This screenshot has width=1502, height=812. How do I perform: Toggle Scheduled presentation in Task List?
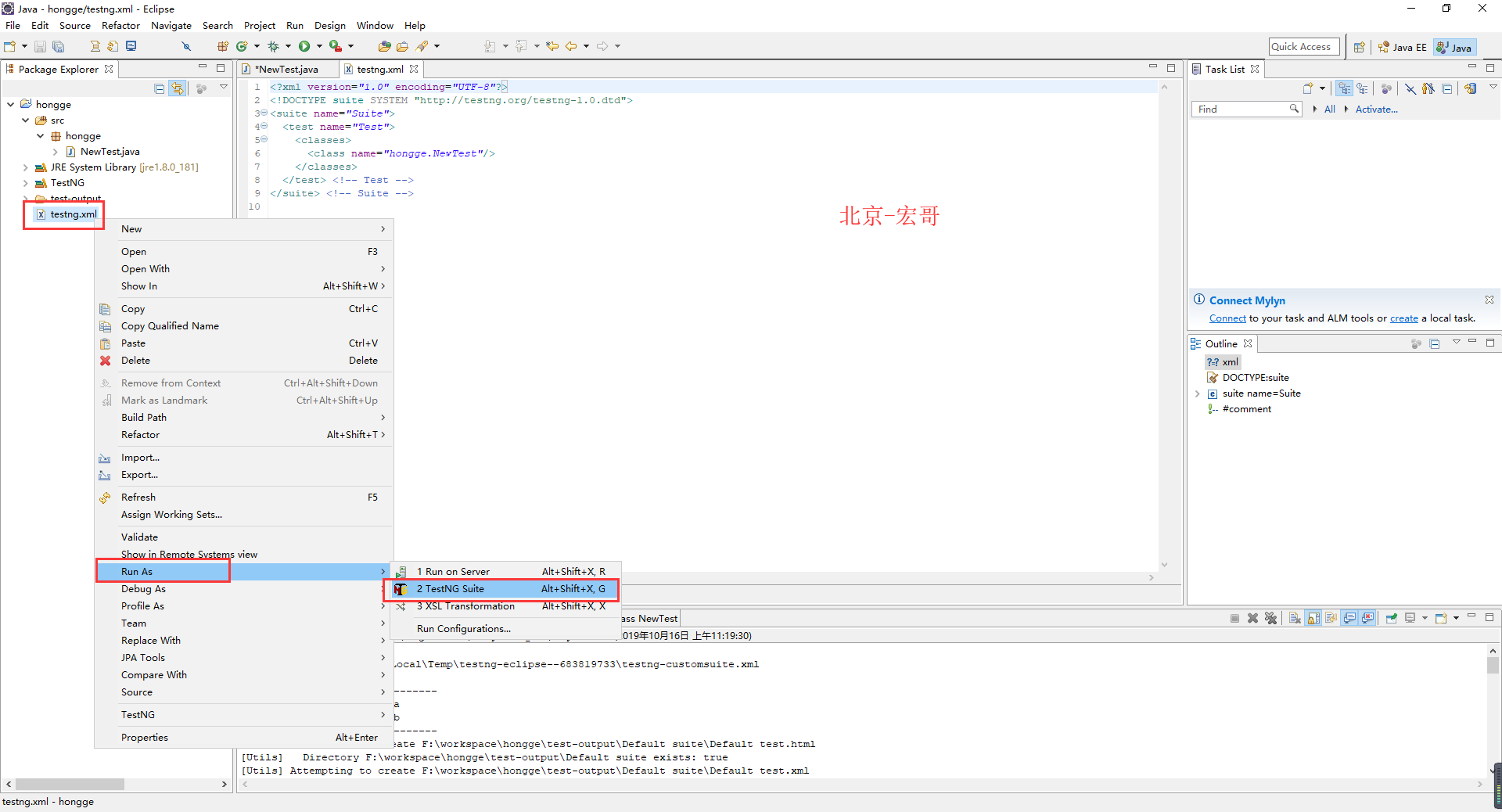click(1362, 88)
